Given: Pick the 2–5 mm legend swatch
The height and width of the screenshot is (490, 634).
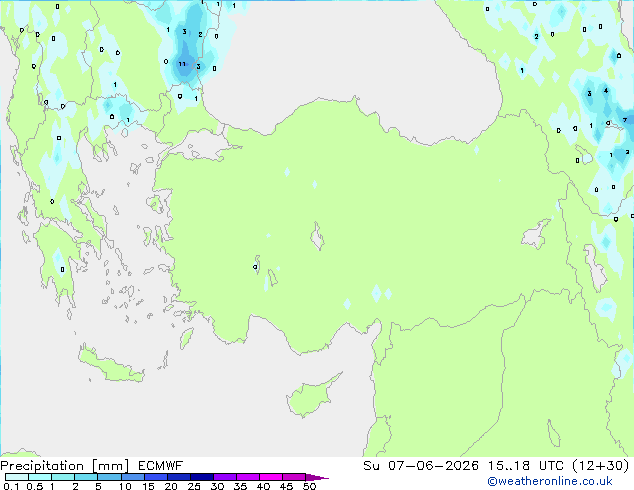Looking at the screenshot, I should pyautogui.click(x=86, y=477).
